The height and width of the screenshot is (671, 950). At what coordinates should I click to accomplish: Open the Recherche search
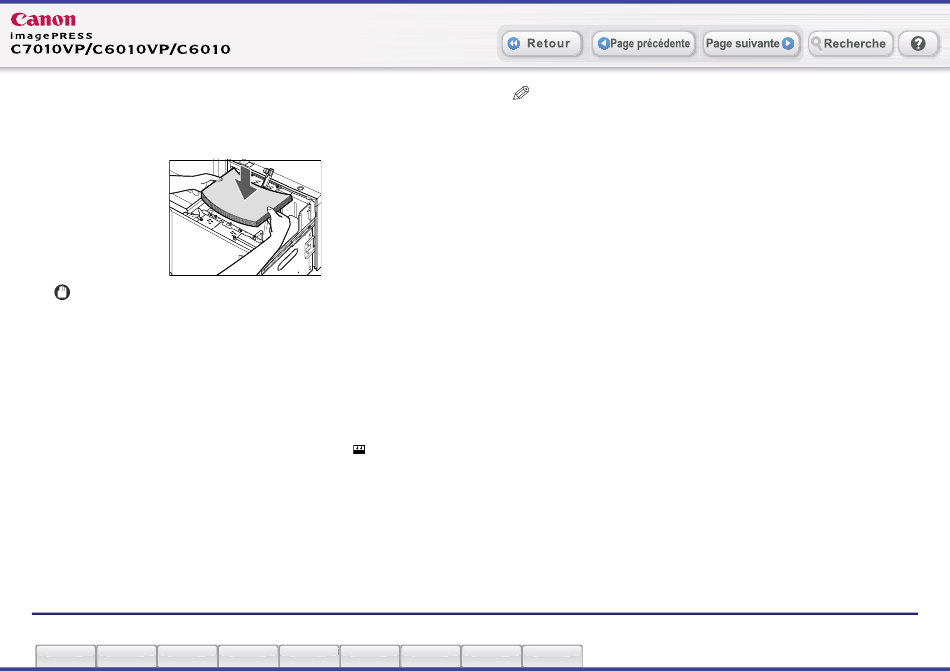(850, 44)
